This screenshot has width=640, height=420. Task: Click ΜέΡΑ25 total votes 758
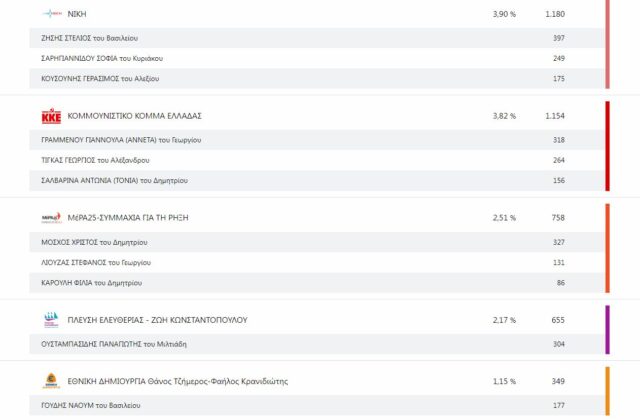pyautogui.click(x=555, y=218)
